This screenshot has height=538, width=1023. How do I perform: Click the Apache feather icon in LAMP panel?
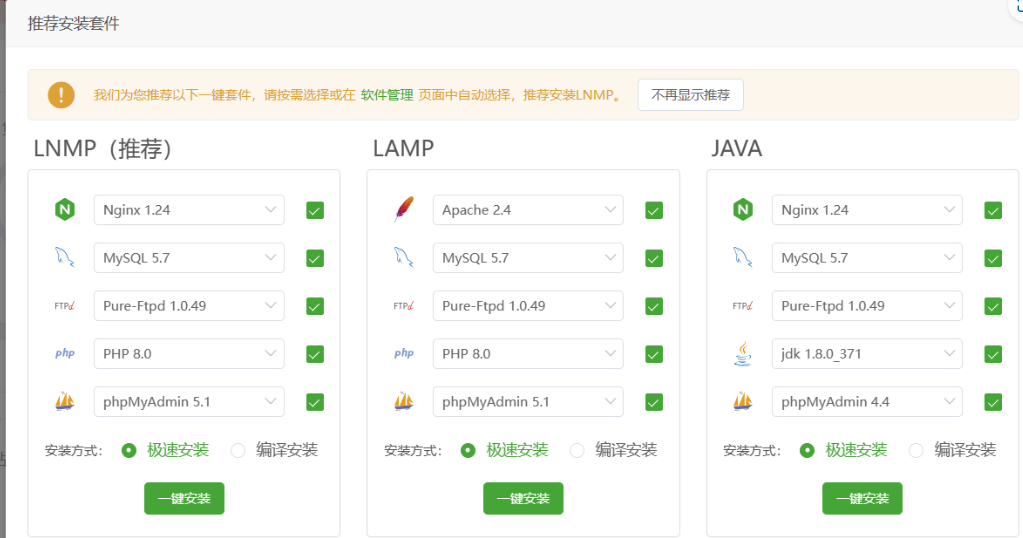click(x=404, y=209)
